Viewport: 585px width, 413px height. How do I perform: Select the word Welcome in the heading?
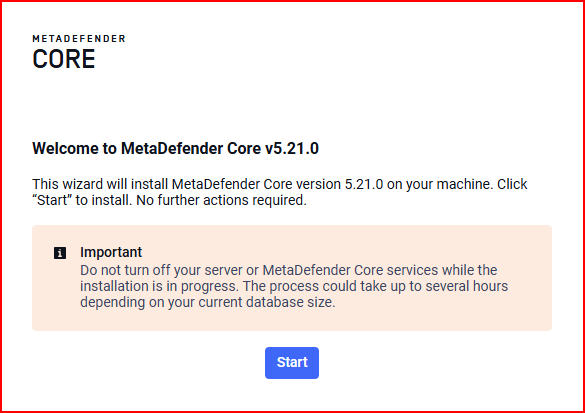(67, 148)
